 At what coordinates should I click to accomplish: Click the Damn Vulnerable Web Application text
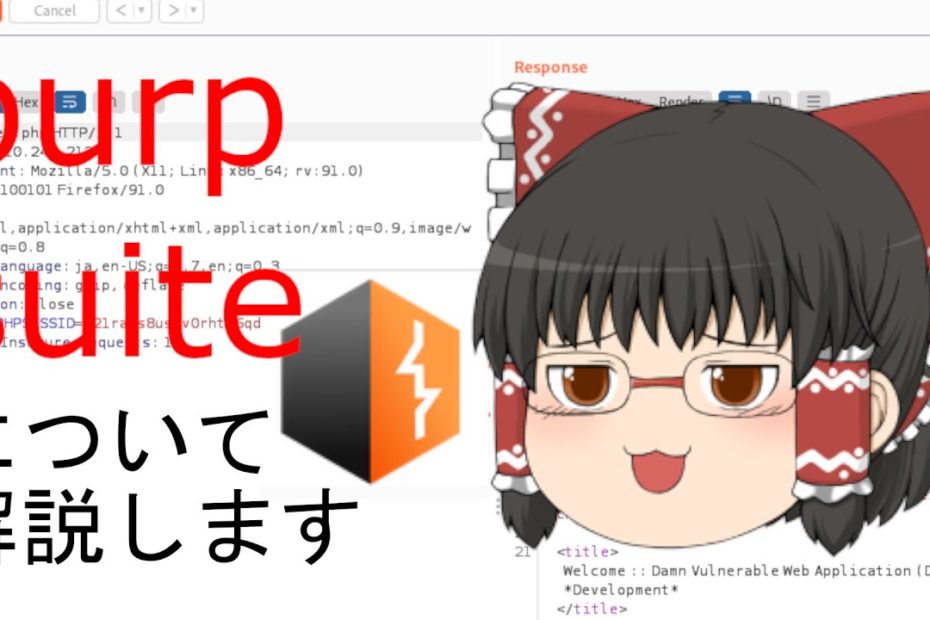click(x=780, y=570)
